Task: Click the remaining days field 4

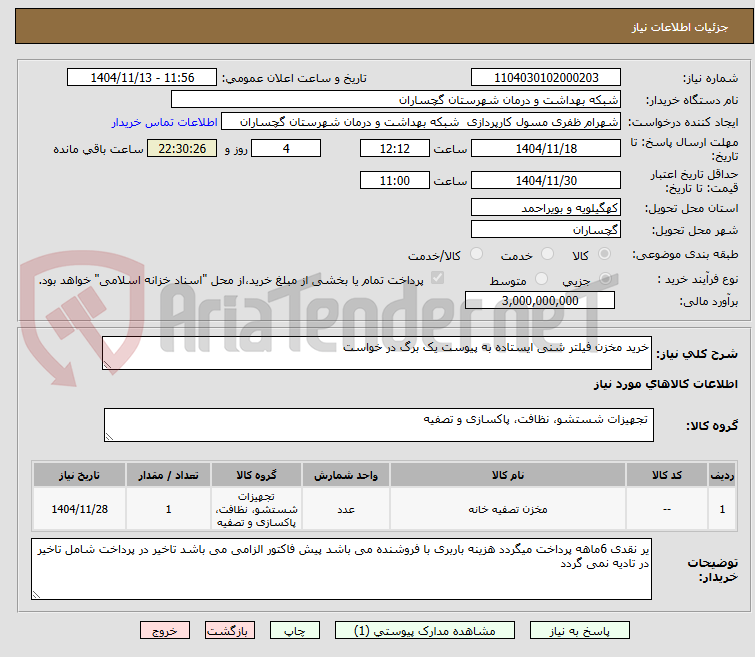Action: click(286, 148)
